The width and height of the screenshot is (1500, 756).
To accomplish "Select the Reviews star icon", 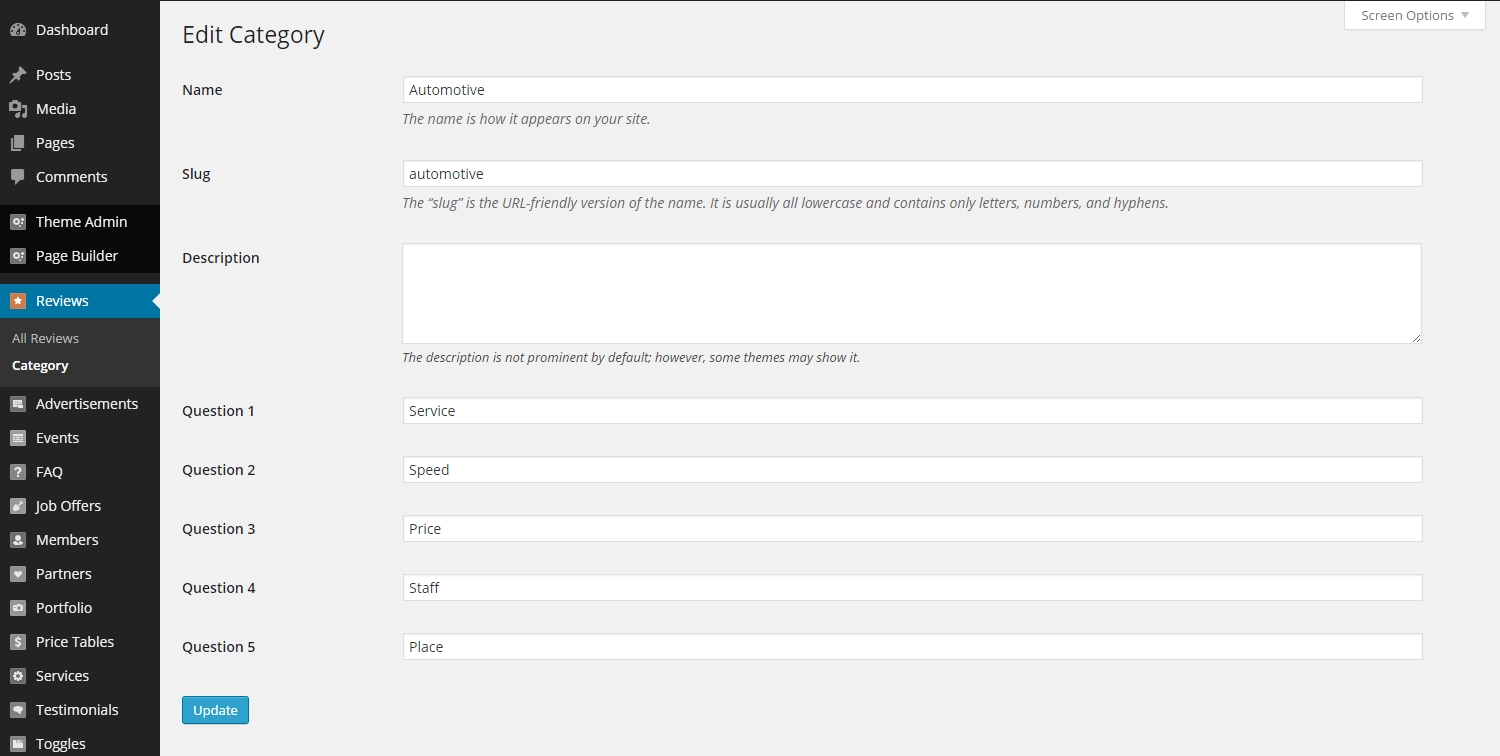I will click(18, 301).
